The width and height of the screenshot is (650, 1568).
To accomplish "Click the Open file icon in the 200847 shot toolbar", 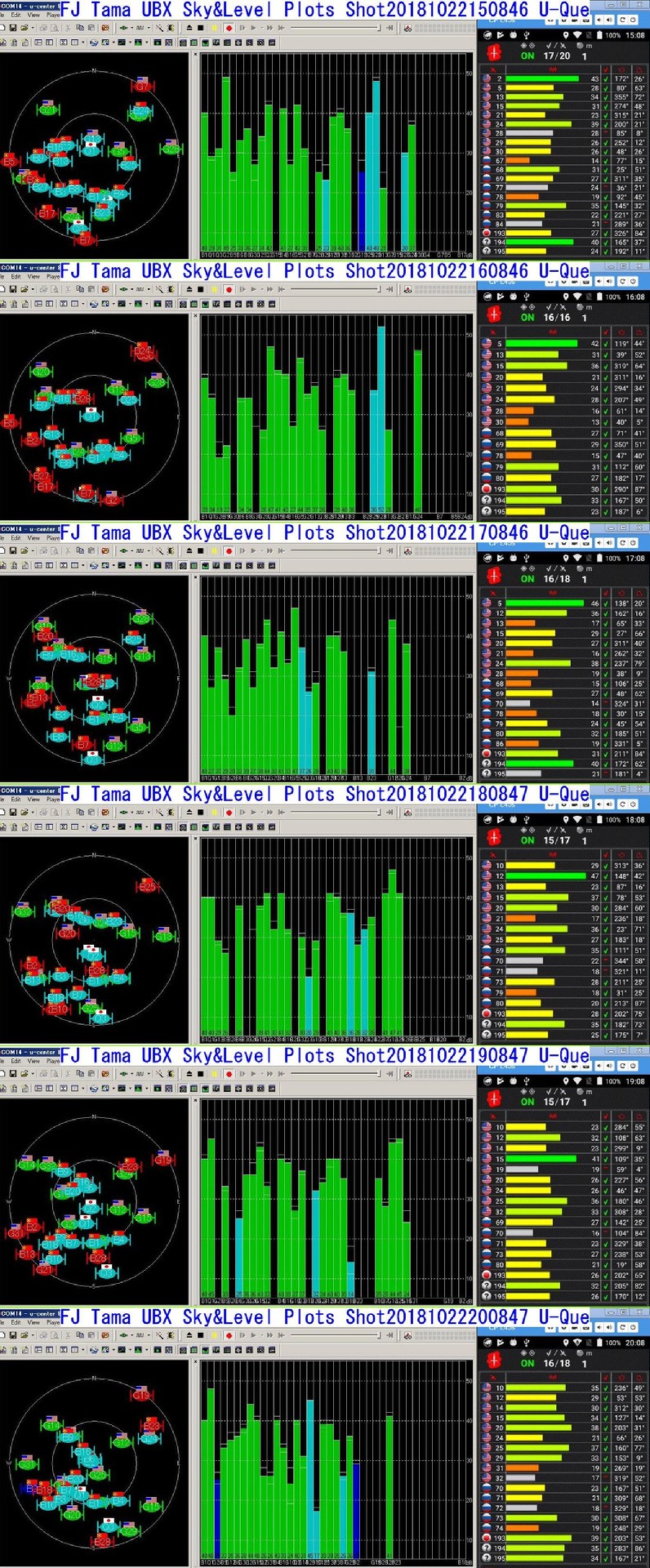I will [24, 1335].
